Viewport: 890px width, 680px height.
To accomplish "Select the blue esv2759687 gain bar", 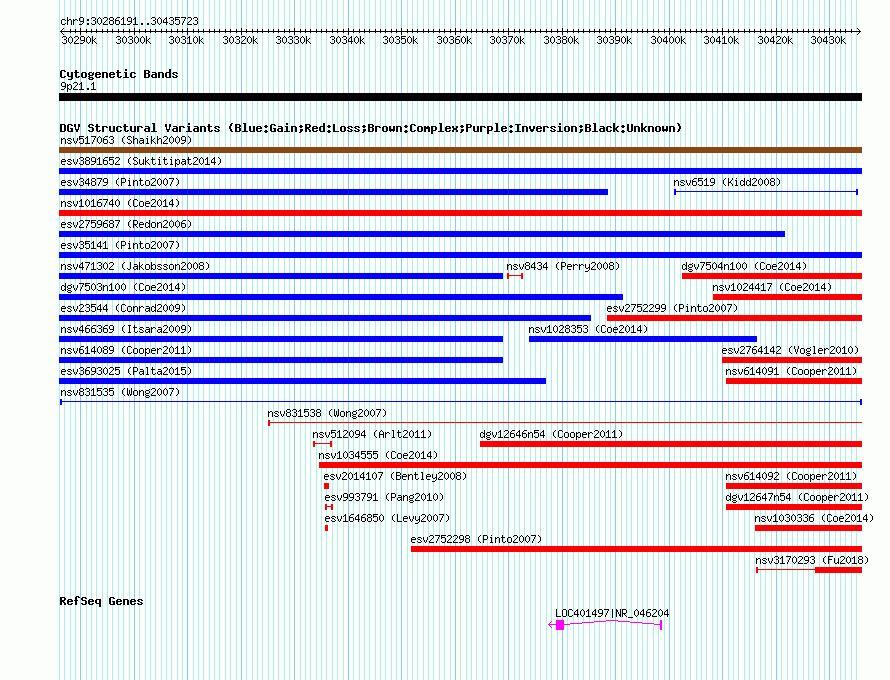I will [422, 234].
